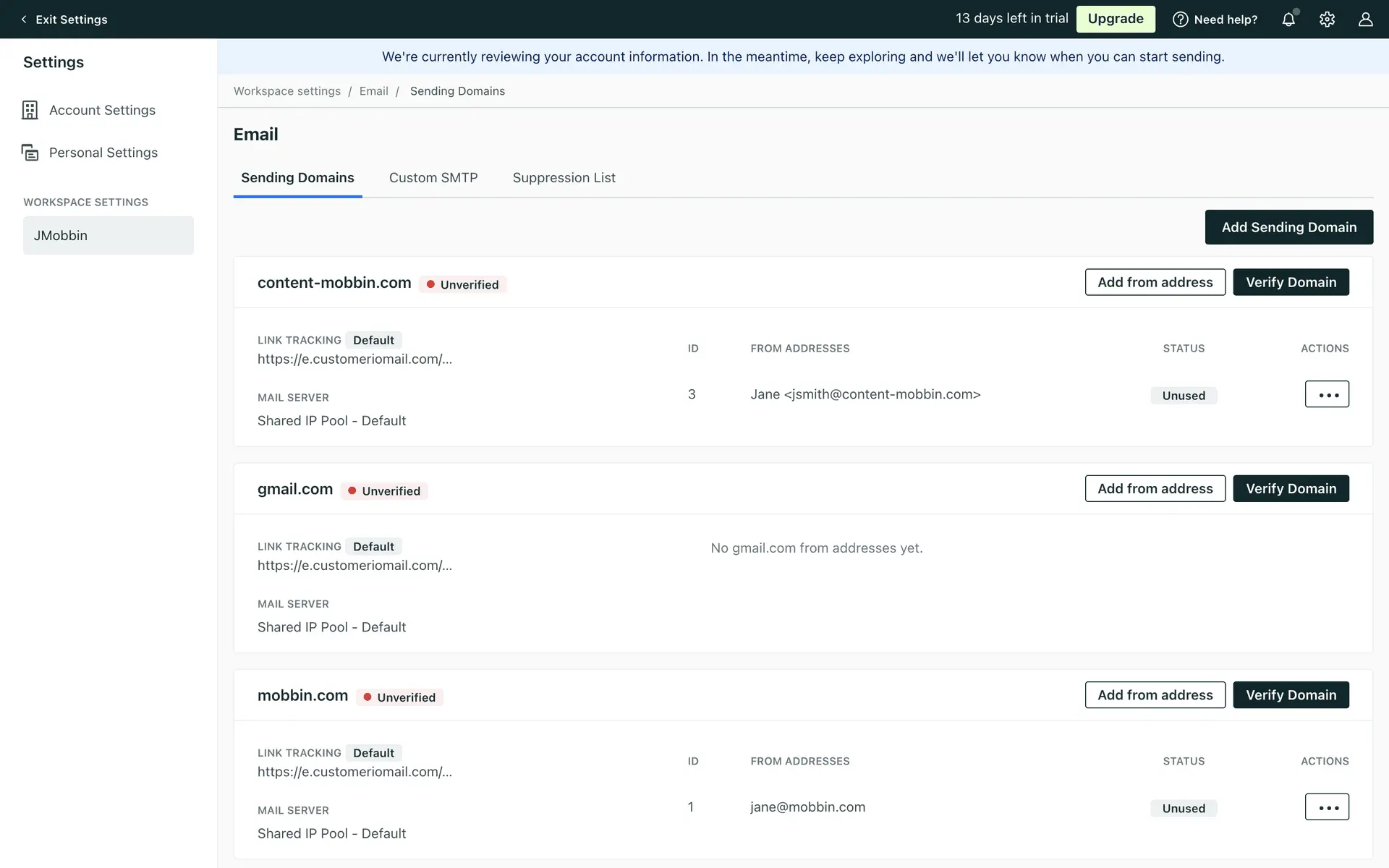1389x868 pixels.
Task: Open Workspace settings breadcrumb link
Action: (286, 91)
